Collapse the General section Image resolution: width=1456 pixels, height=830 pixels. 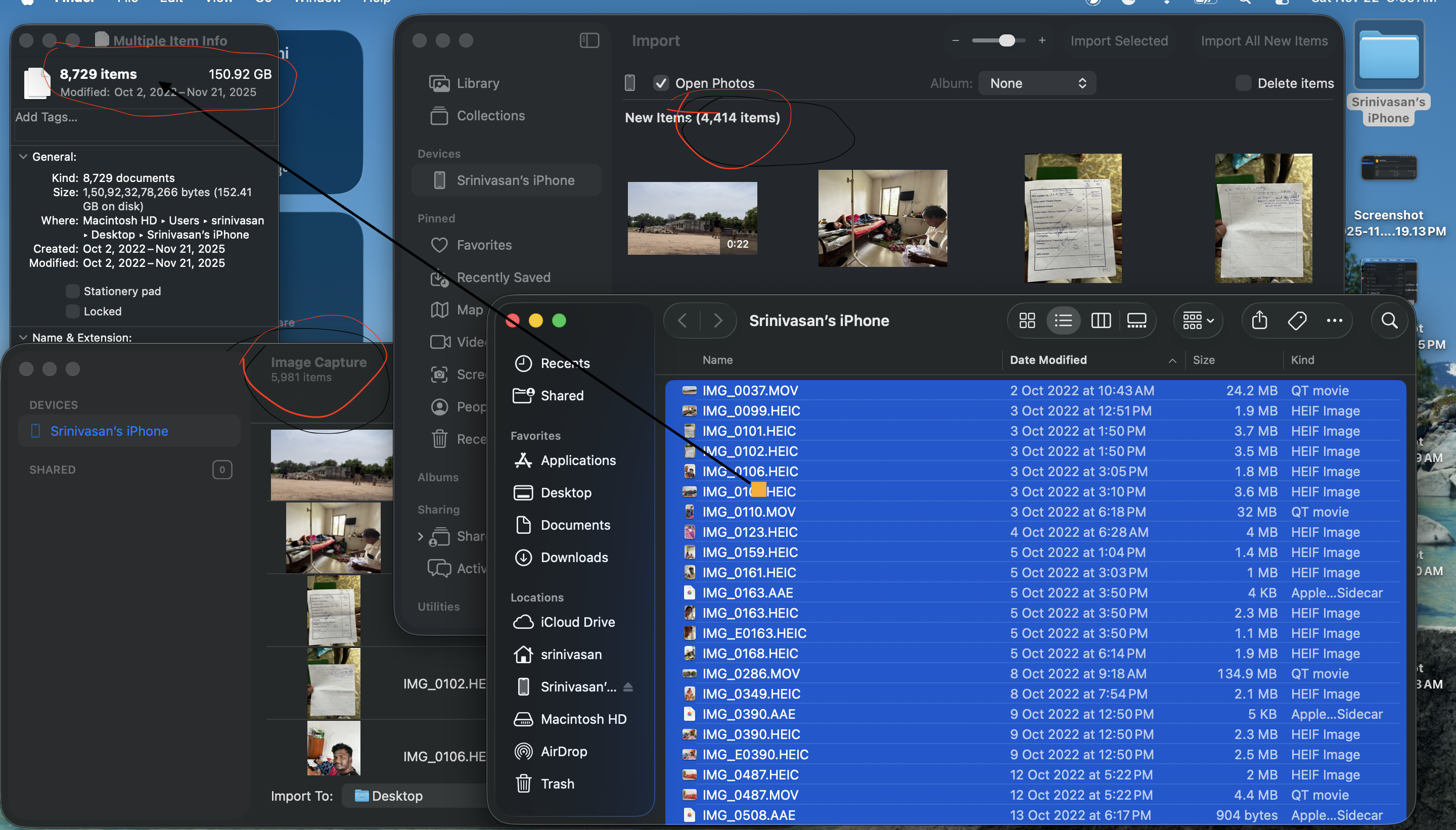[23, 156]
